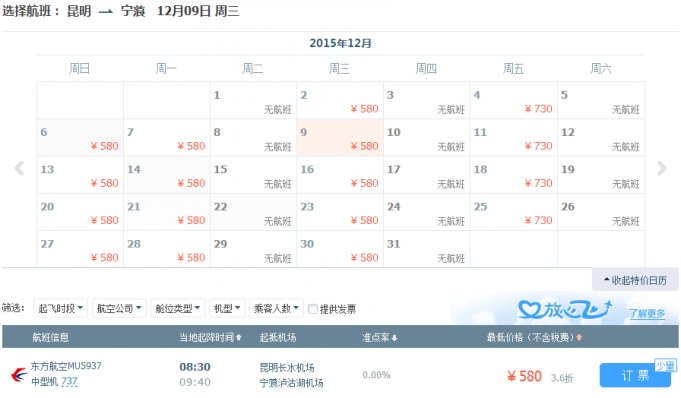The width and height of the screenshot is (681, 398).
Task: Open the 了解更多 link
Action: (x=647, y=313)
